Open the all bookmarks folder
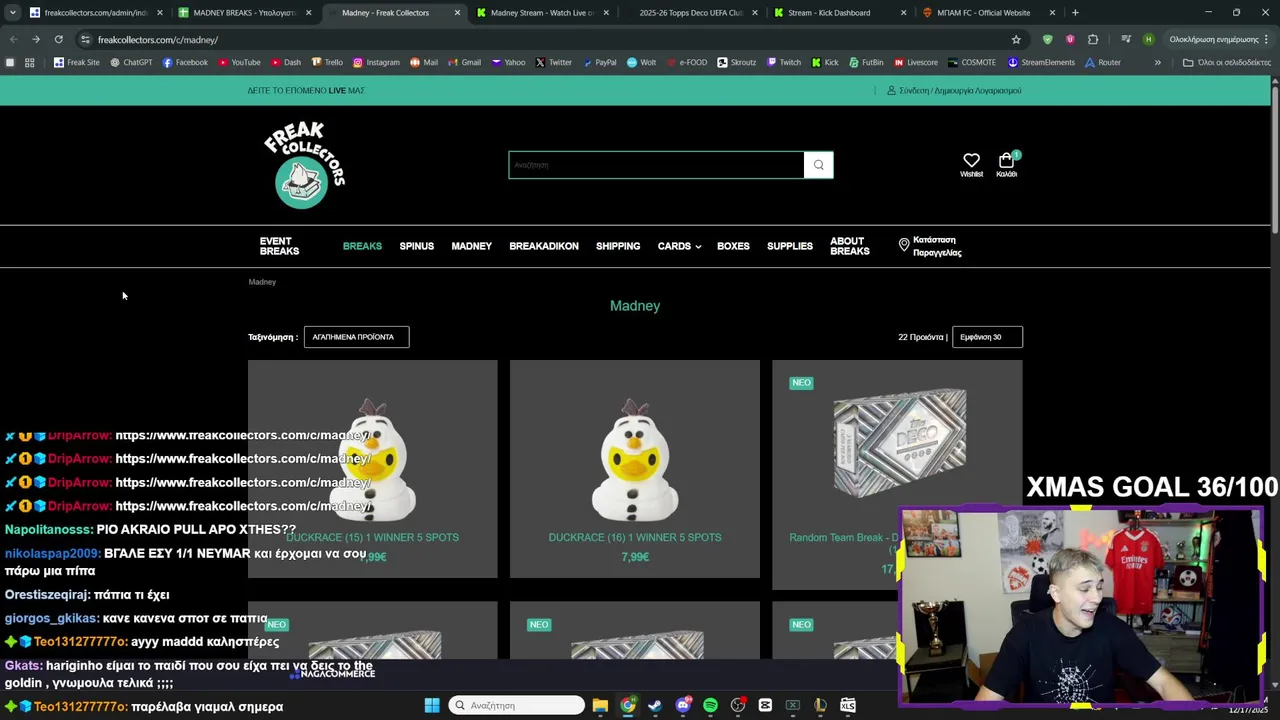The width and height of the screenshot is (1280, 720). [1226, 62]
